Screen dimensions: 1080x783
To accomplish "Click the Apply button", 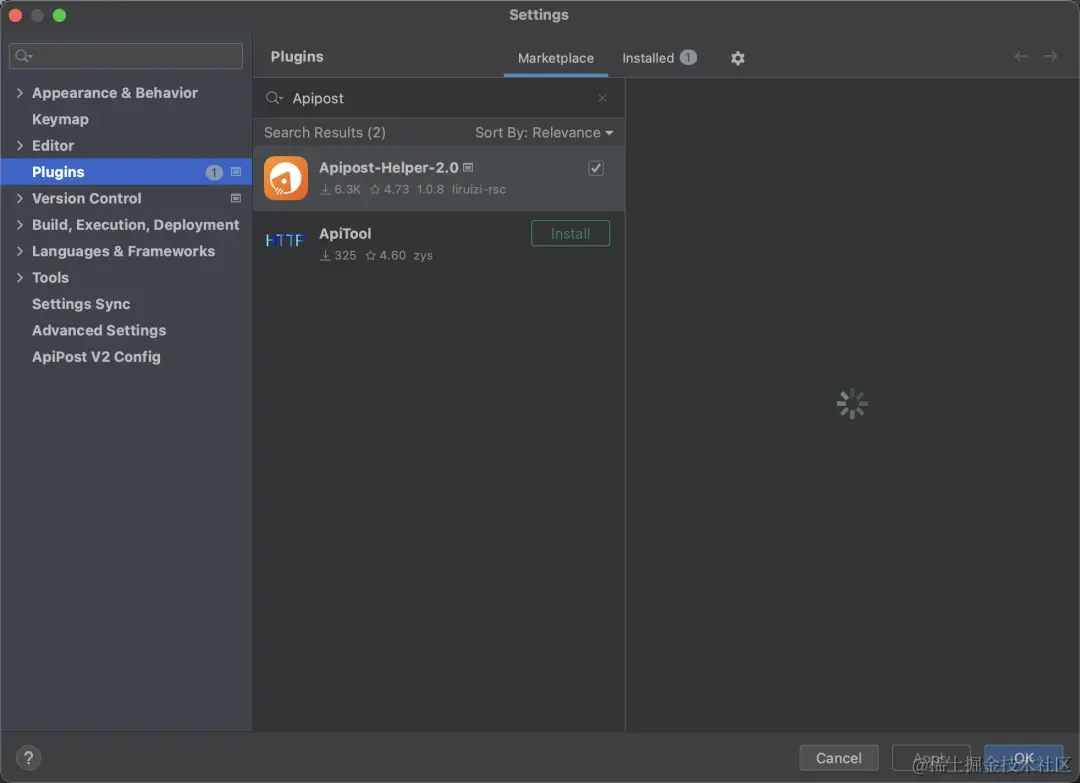I will pyautogui.click(x=931, y=758).
